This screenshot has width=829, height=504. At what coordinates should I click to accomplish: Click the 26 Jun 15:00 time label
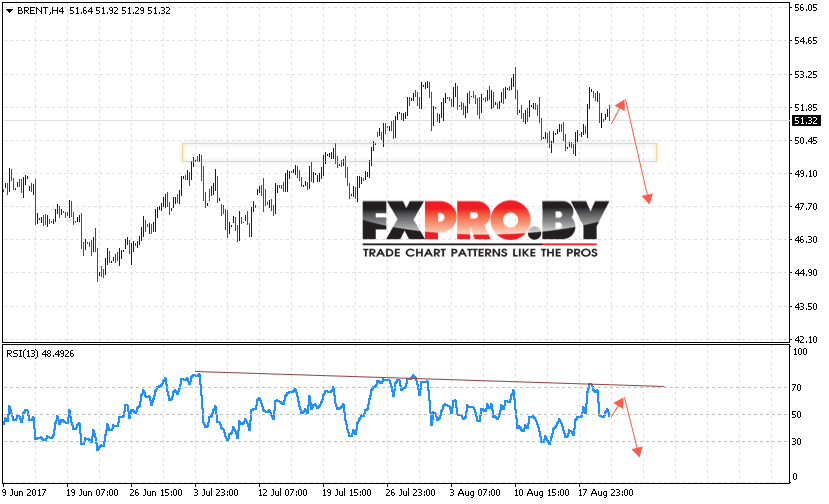156,492
